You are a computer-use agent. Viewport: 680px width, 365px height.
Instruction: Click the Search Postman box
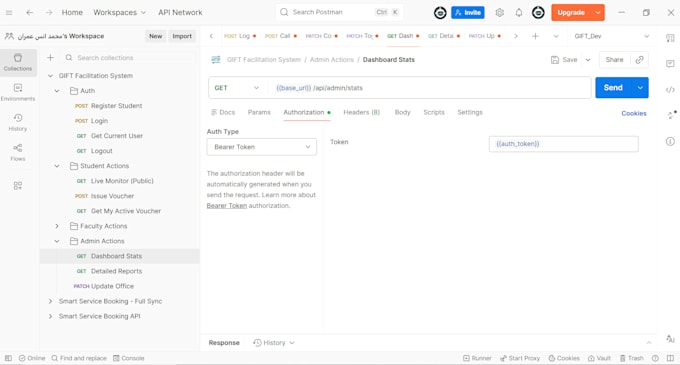point(339,12)
